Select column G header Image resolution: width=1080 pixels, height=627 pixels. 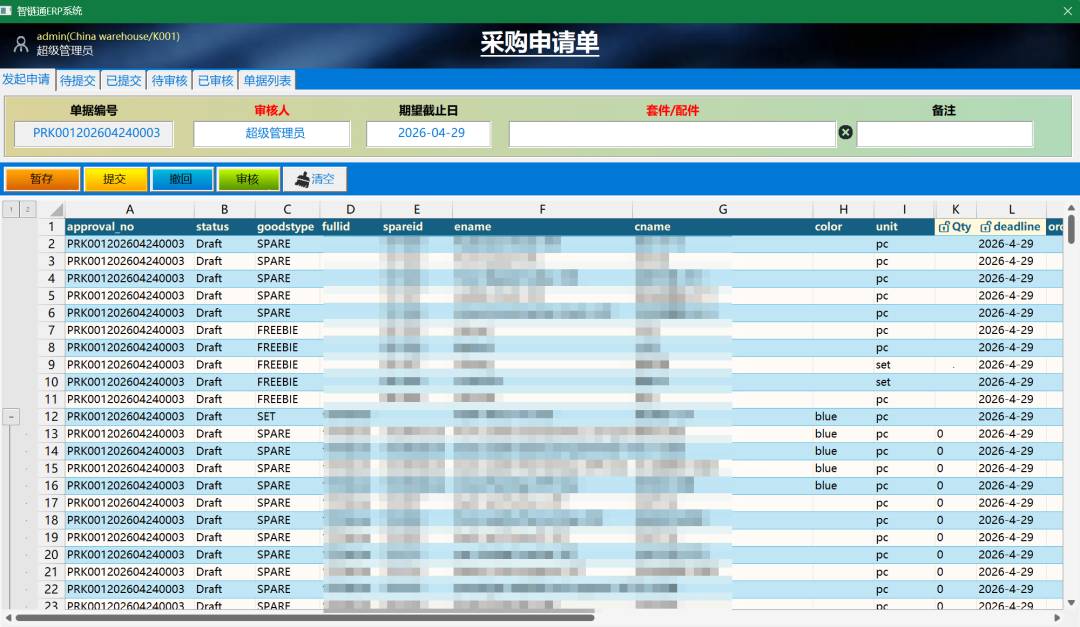tap(723, 209)
